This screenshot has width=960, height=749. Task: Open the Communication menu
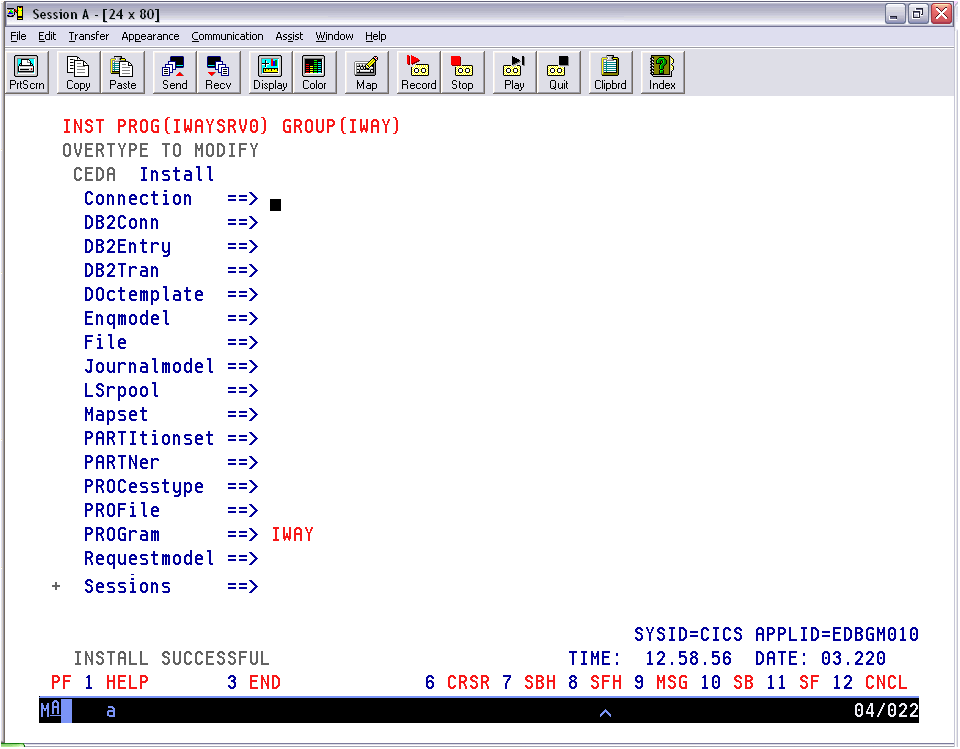tap(227, 36)
